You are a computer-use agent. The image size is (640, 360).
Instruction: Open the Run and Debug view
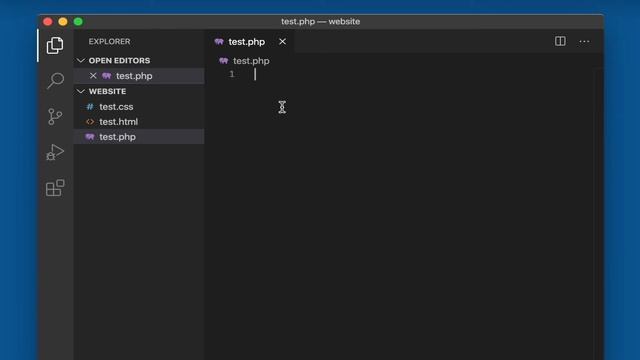55,152
